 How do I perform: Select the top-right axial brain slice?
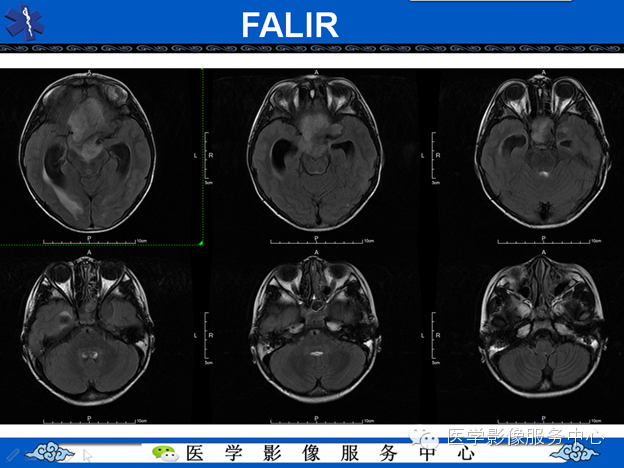pos(543,150)
